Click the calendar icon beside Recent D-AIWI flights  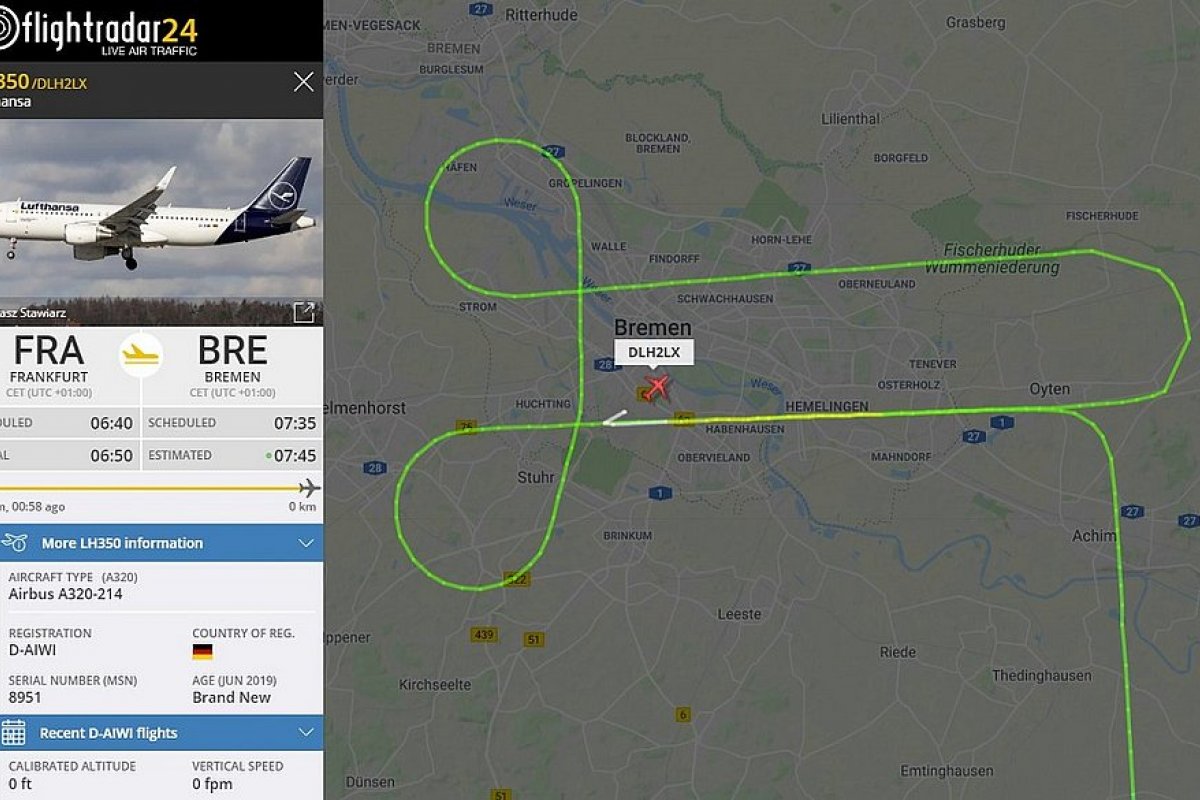point(13,732)
